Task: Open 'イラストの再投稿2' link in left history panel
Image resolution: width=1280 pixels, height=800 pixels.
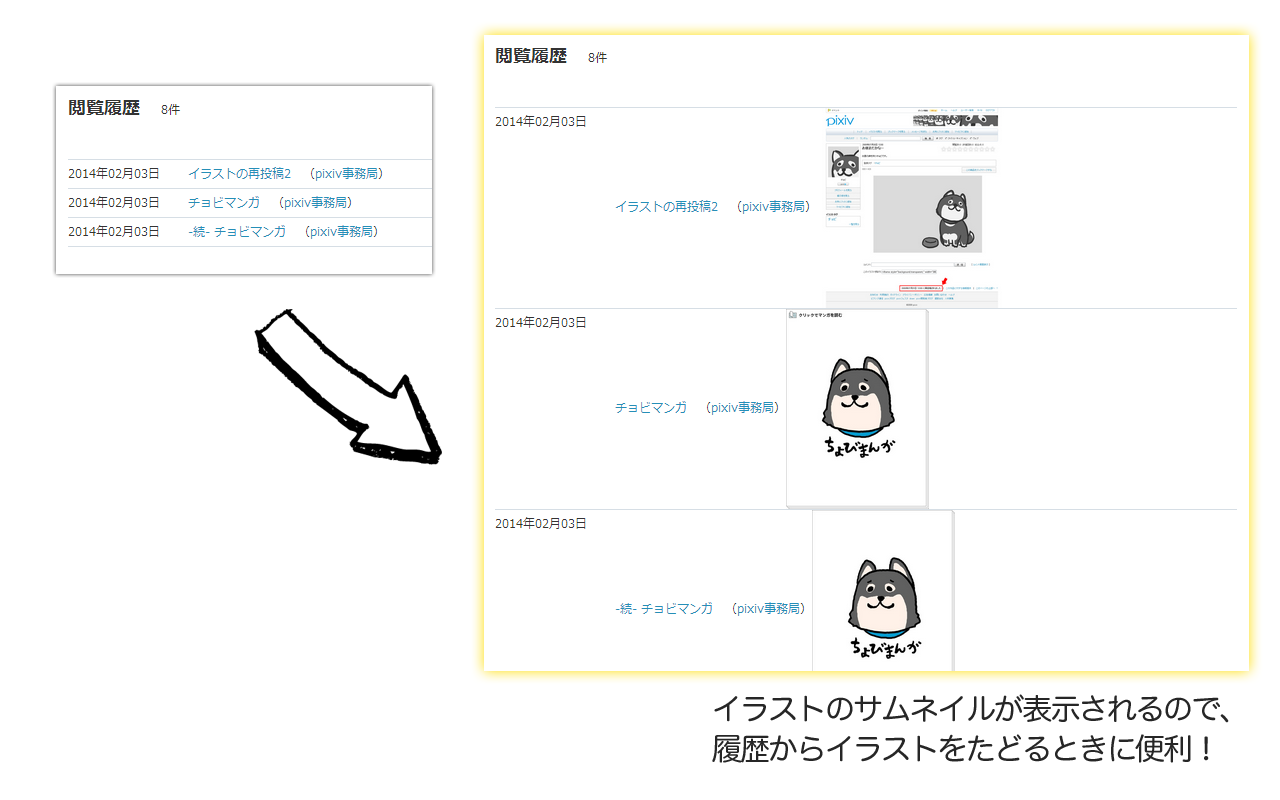Action: pos(239,174)
